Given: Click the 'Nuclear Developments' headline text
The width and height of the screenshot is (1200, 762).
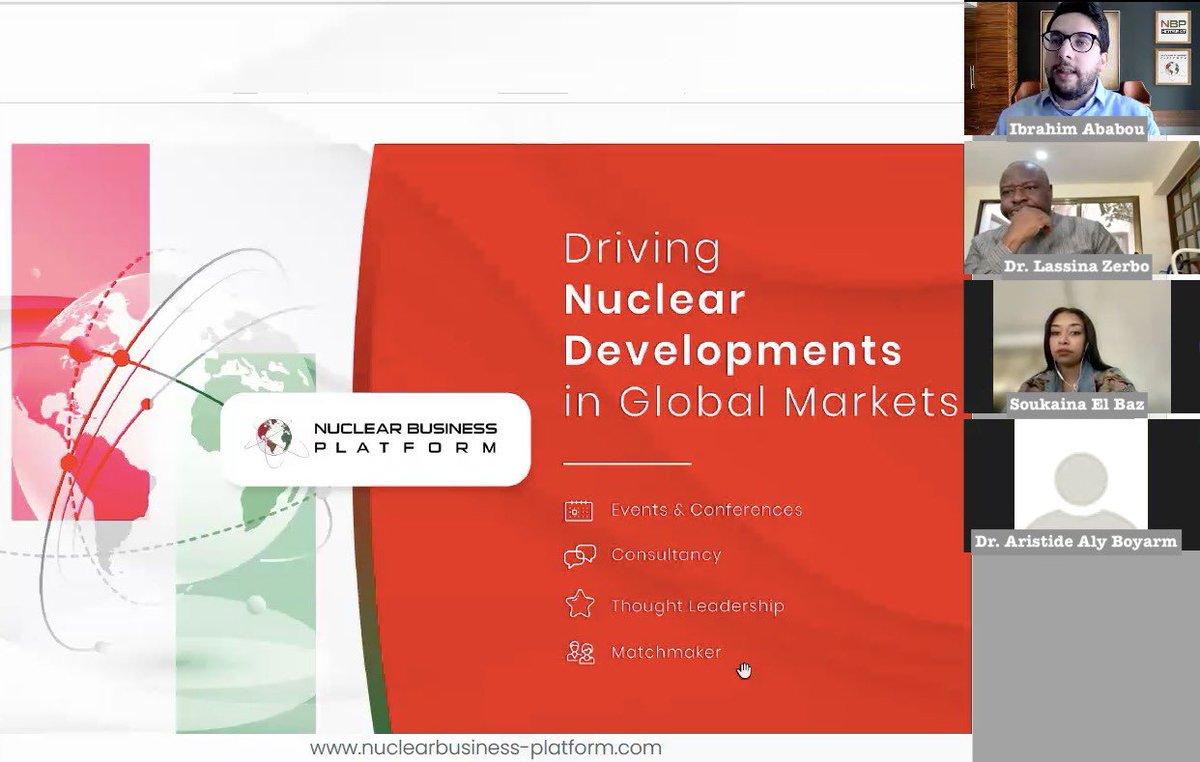Looking at the screenshot, I should point(733,325).
